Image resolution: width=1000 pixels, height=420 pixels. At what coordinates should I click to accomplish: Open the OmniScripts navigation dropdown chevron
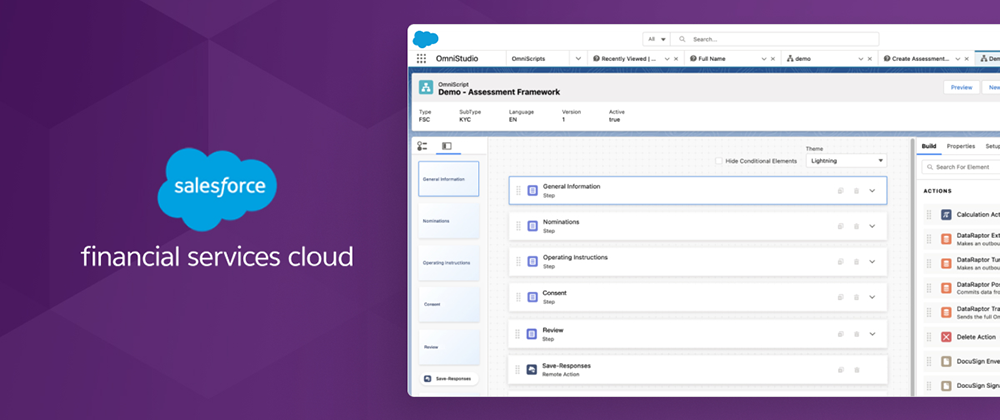tap(578, 59)
